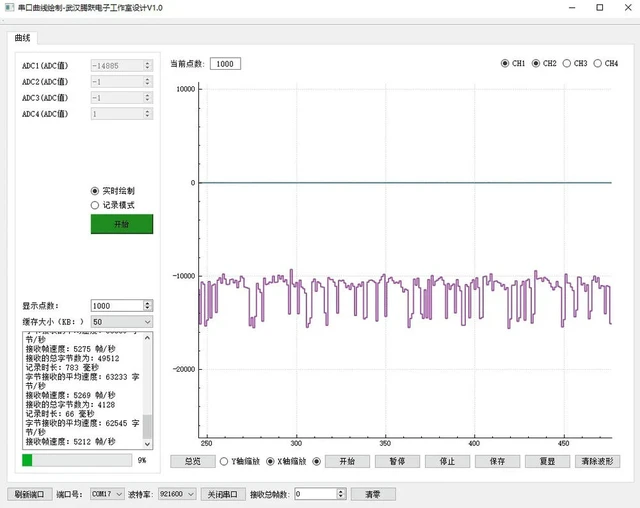Click the log line 接收的总字节数为: 49512
The image size is (640, 508).
pos(72,358)
